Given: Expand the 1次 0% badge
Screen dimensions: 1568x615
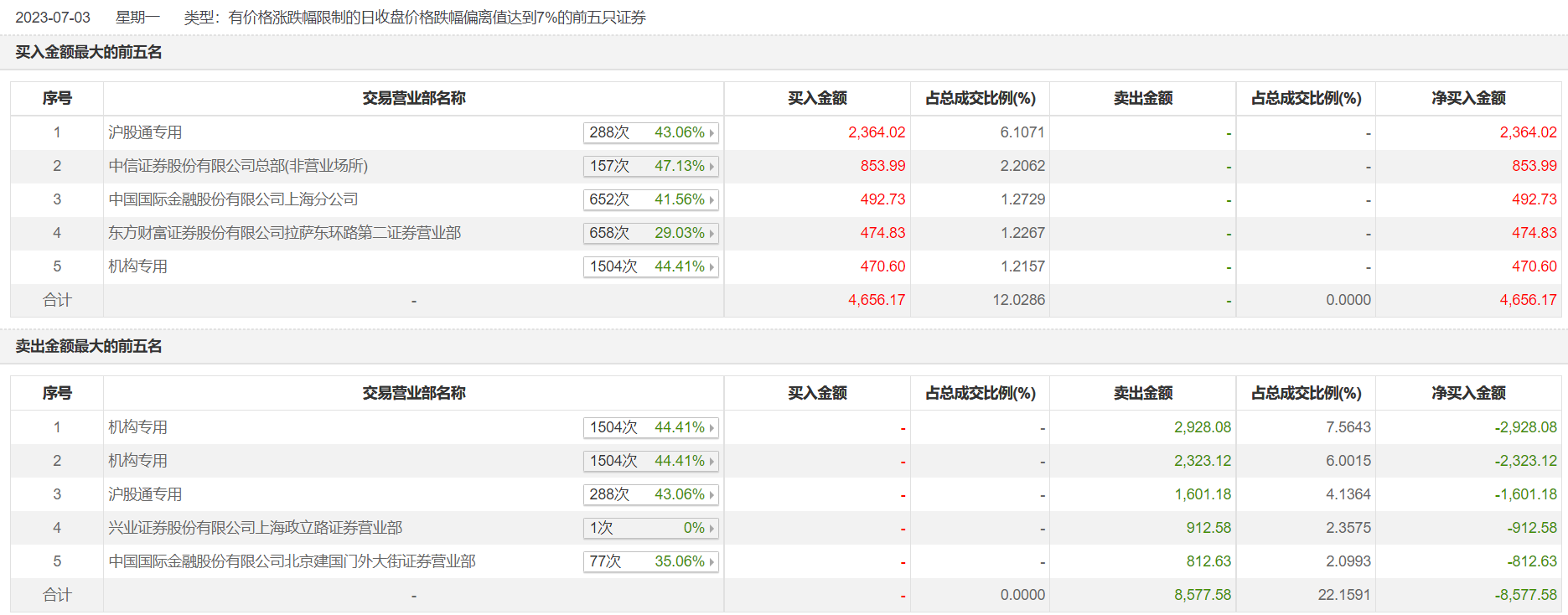Looking at the screenshot, I should point(651,528).
